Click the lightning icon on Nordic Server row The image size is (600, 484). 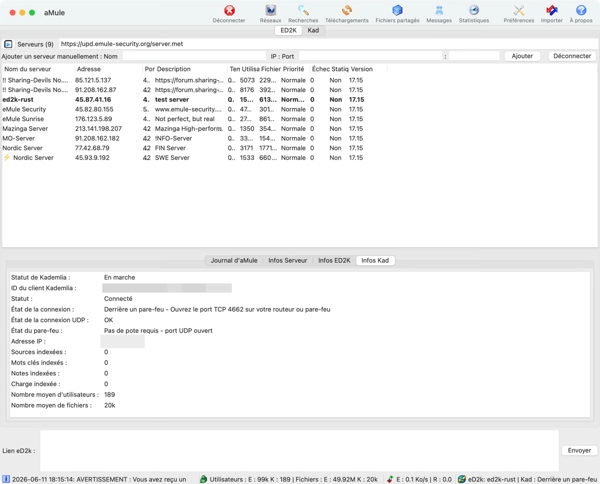[x=7, y=157]
